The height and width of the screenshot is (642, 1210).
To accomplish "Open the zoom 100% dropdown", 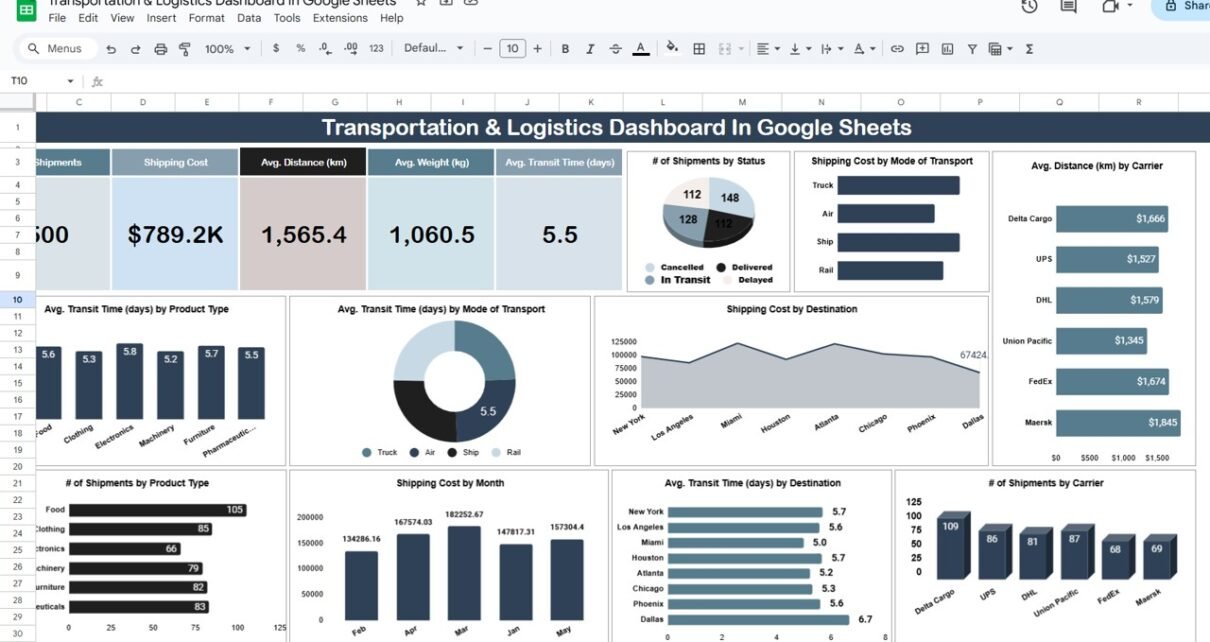I will click(x=227, y=48).
